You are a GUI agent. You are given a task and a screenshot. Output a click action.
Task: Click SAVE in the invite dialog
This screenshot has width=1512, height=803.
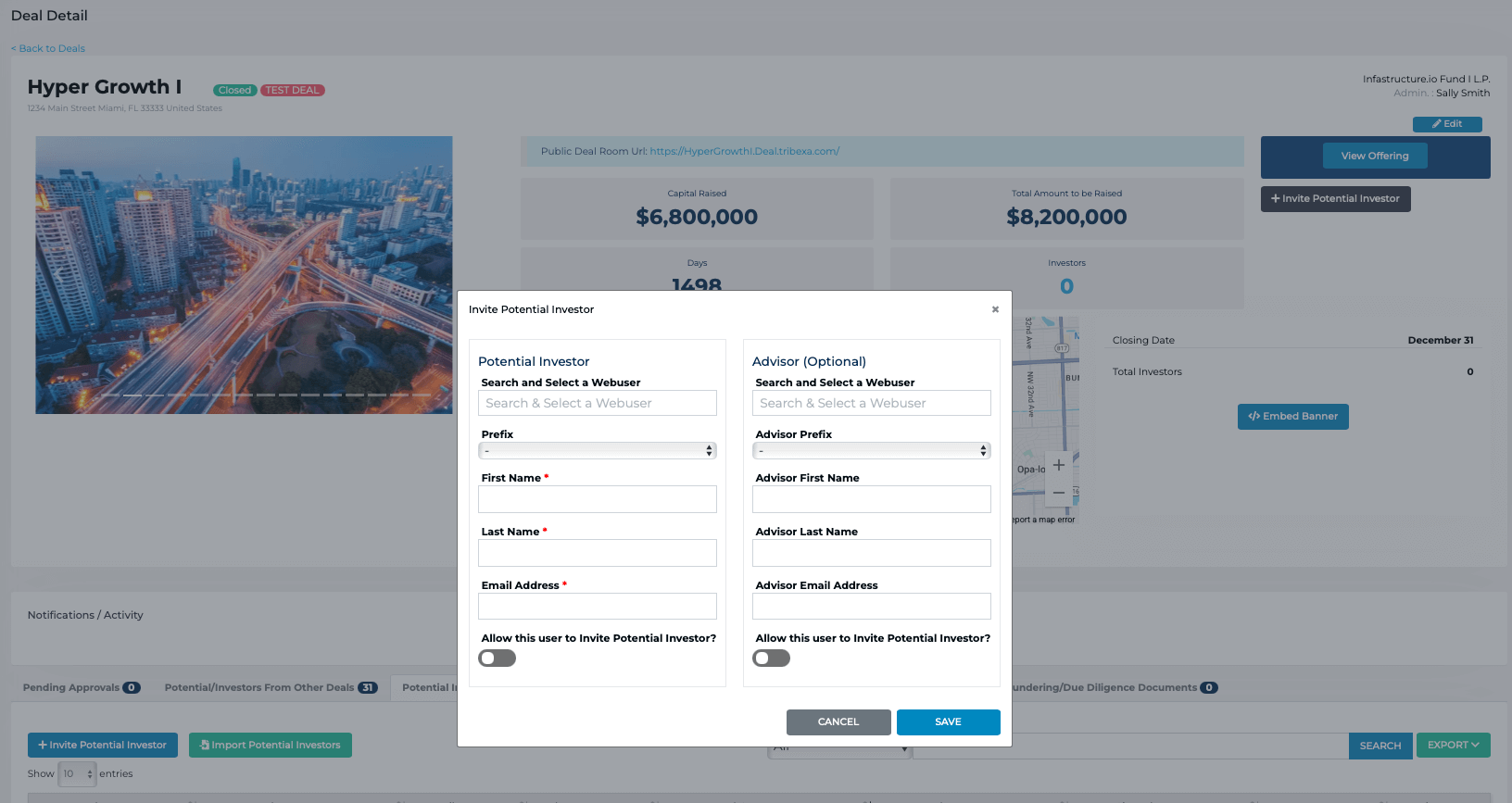(x=948, y=722)
